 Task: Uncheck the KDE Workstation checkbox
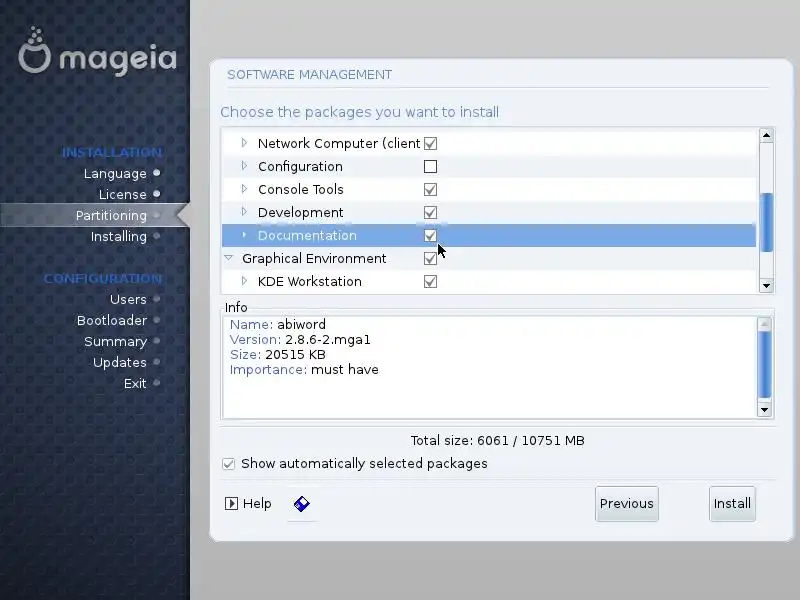click(430, 282)
